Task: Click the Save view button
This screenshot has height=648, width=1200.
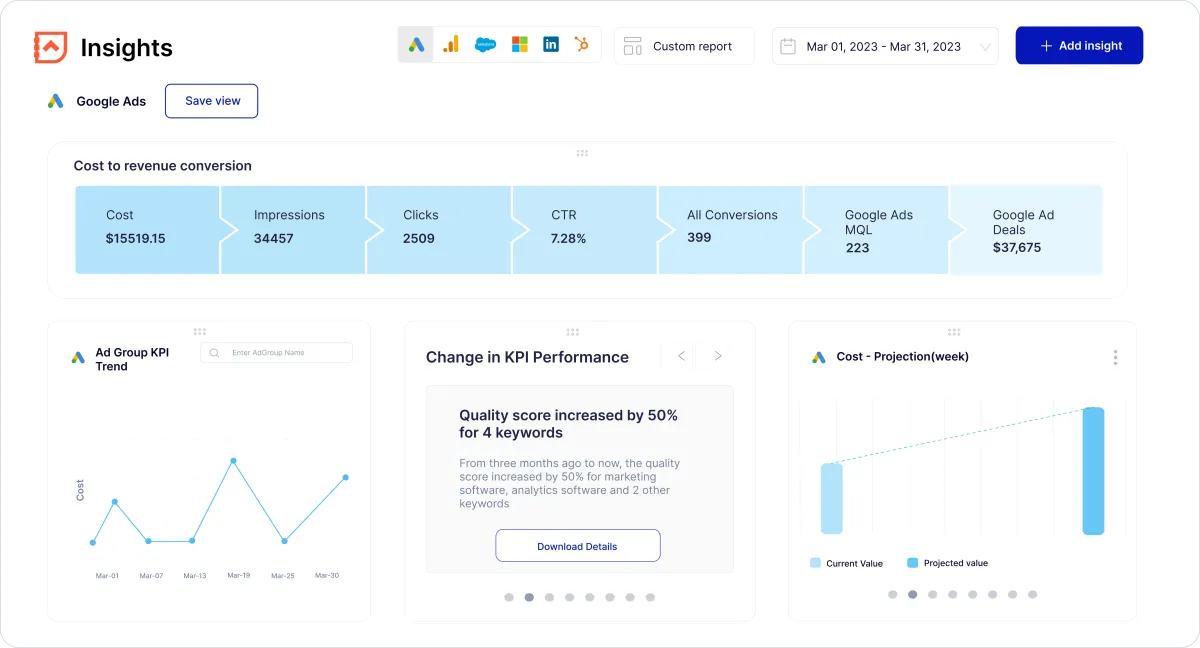Action: point(211,101)
